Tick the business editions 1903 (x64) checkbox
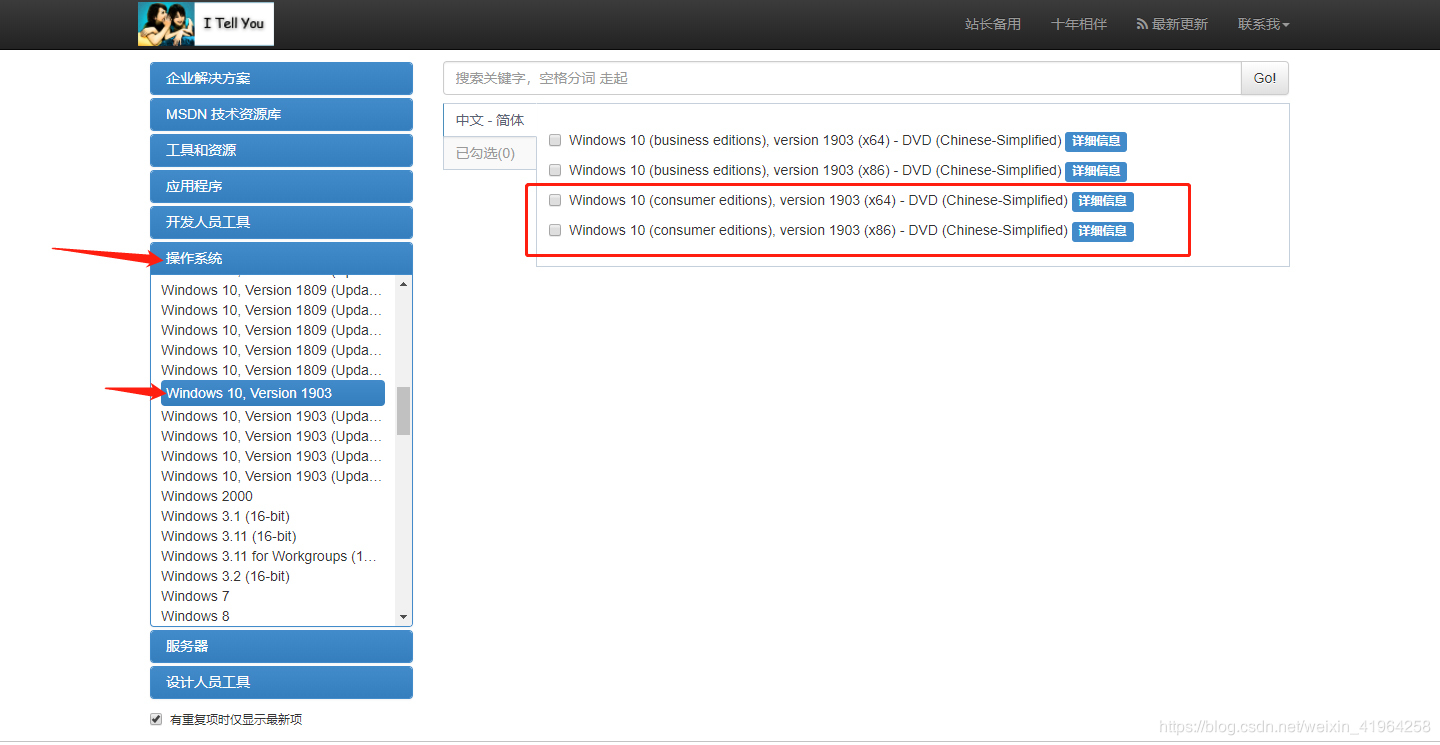The image size is (1440, 745). click(x=555, y=141)
